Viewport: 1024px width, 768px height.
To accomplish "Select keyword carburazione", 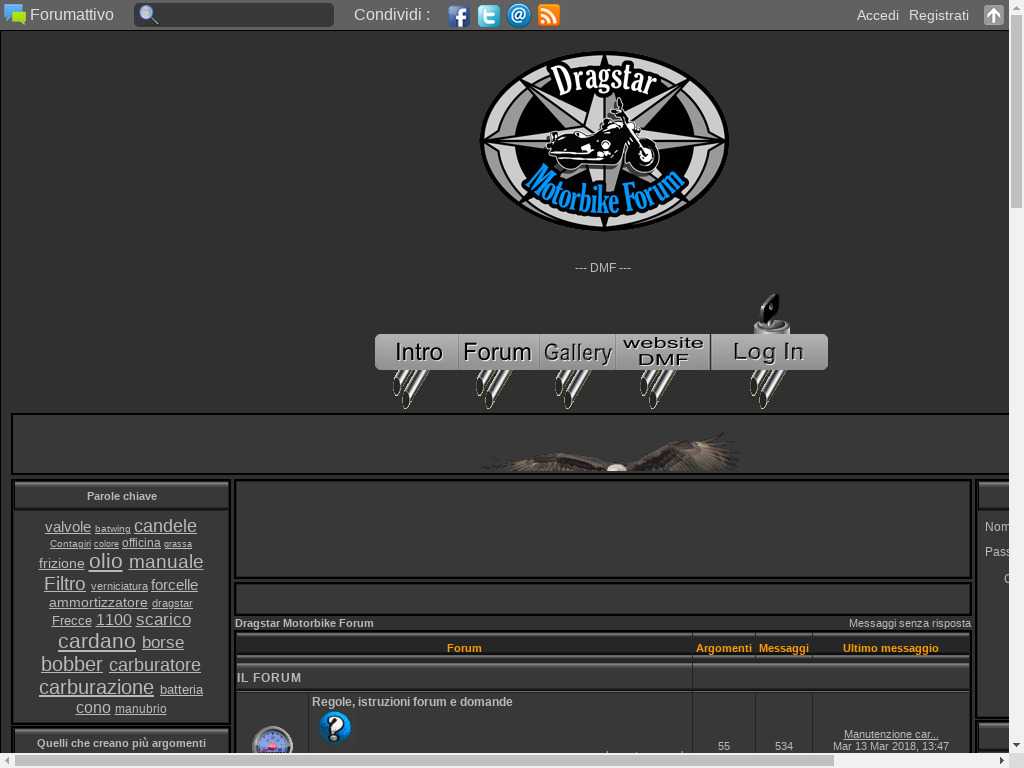I will pyautogui.click(x=96, y=687).
